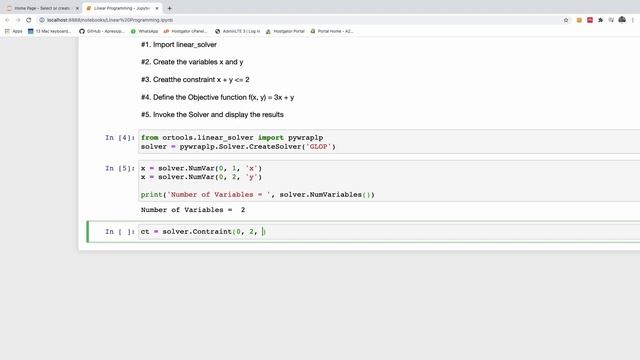Click the profile avatar icon
Screen dimensions: 640x360
[622, 20]
